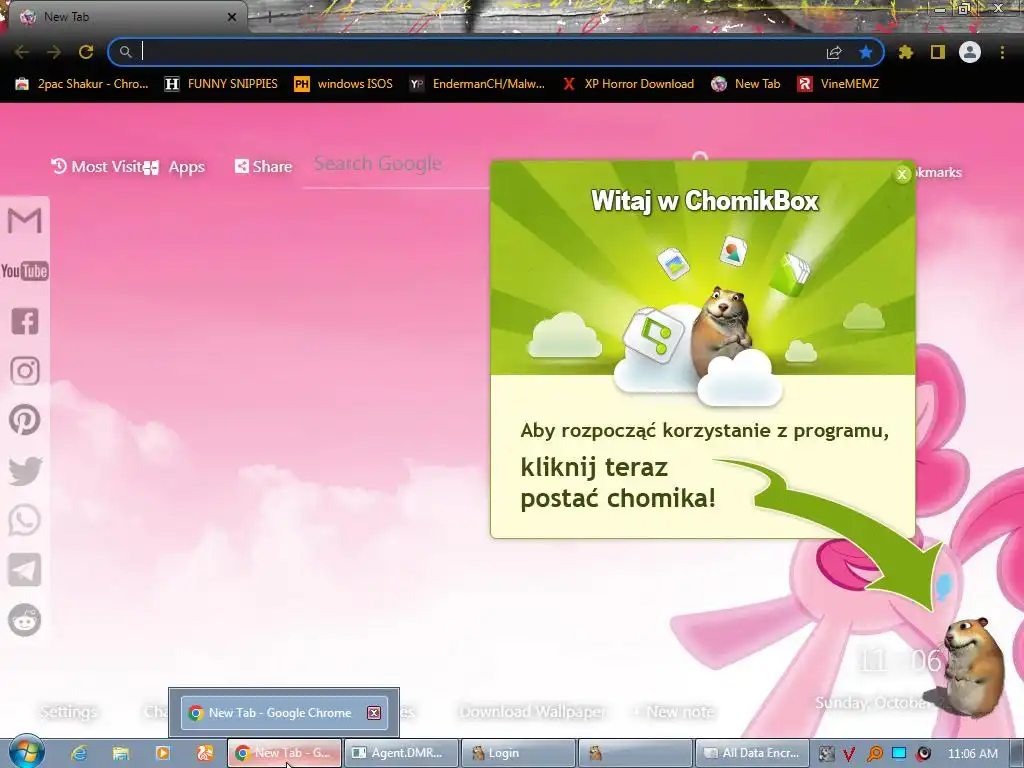The height and width of the screenshot is (768, 1024).
Task: Reload the current page
Action: coord(86,52)
